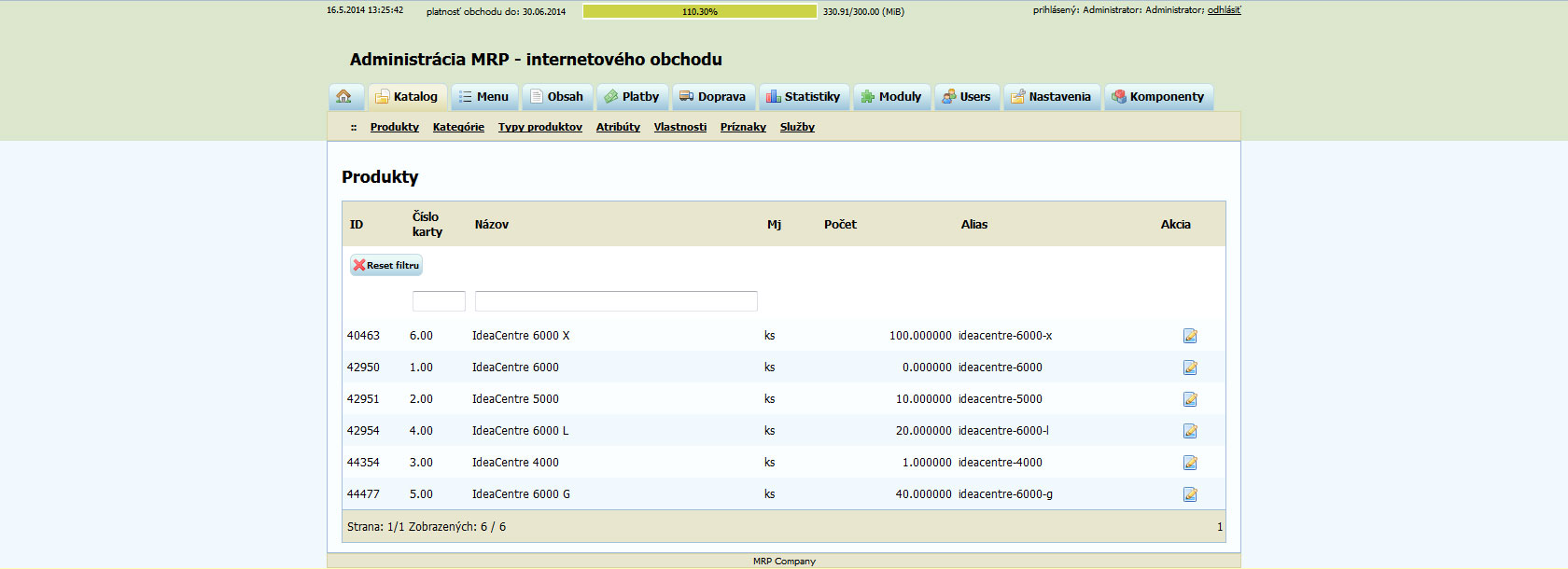Go to the home page icon tab
This screenshot has width=1568, height=569.
point(344,97)
